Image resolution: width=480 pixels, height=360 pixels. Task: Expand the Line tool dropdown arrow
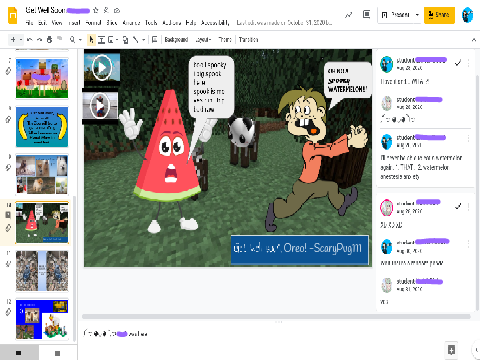click(x=143, y=40)
